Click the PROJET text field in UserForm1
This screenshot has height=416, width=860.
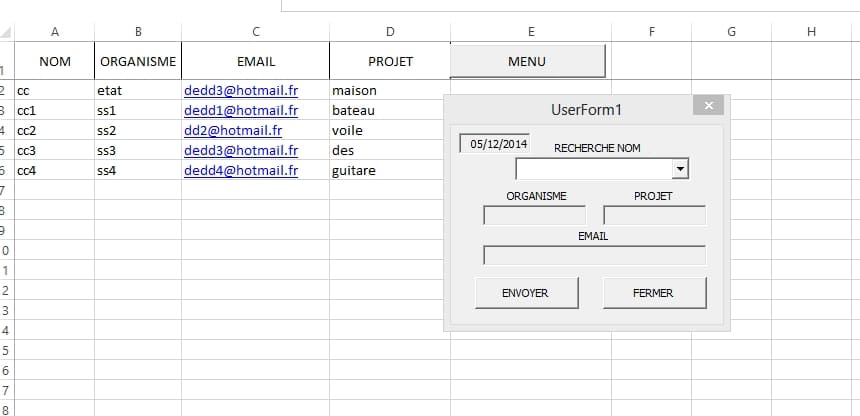tap(654, 215)
